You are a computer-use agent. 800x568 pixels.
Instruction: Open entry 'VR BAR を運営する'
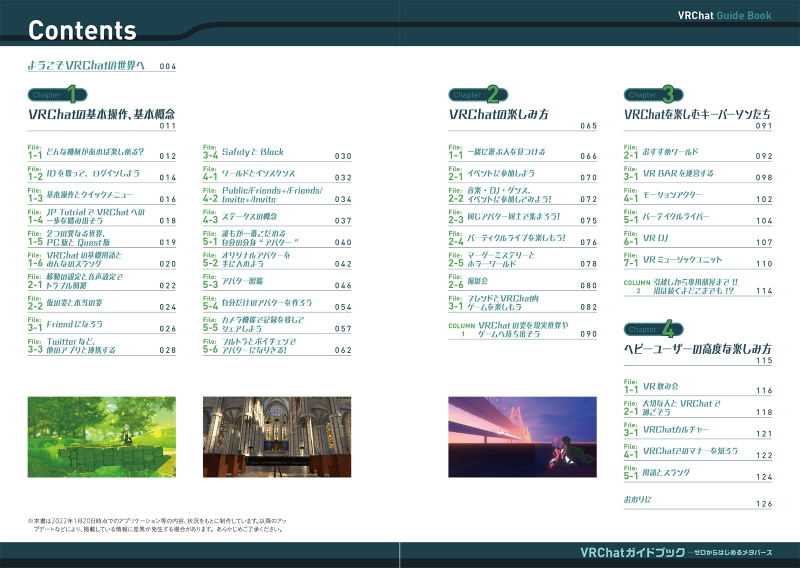[697, 174]
